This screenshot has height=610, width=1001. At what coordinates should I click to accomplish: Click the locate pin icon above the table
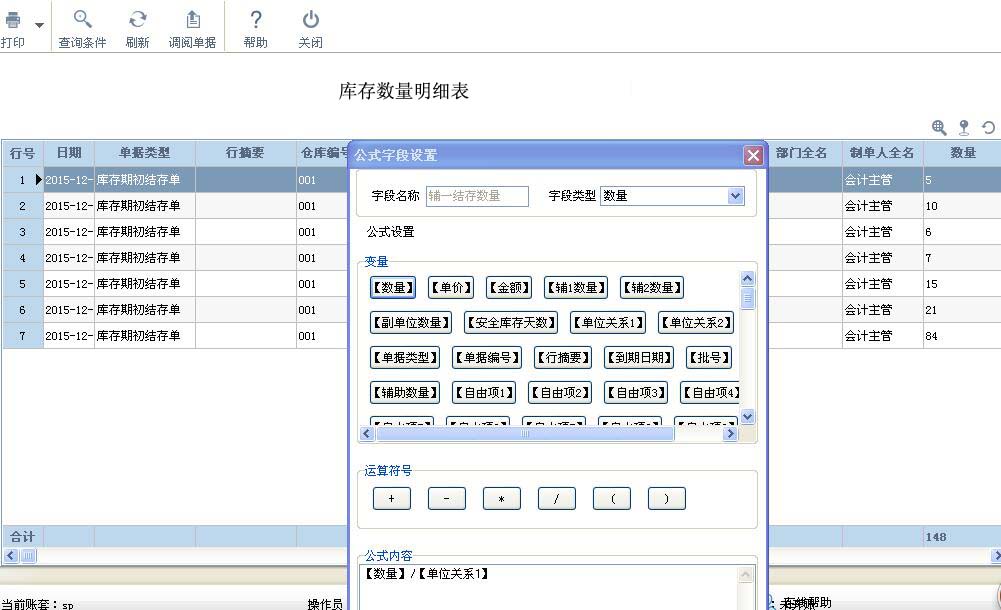964,127
